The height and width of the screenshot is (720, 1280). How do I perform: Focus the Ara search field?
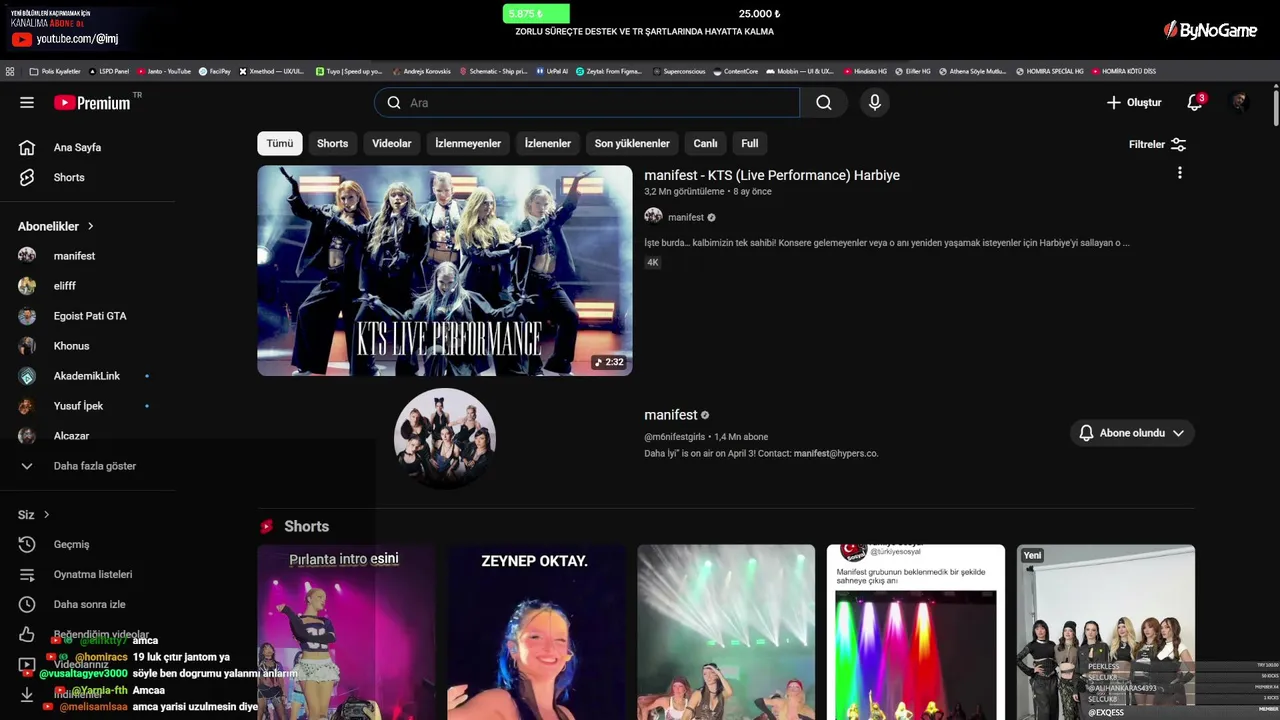tap(587, 103)
